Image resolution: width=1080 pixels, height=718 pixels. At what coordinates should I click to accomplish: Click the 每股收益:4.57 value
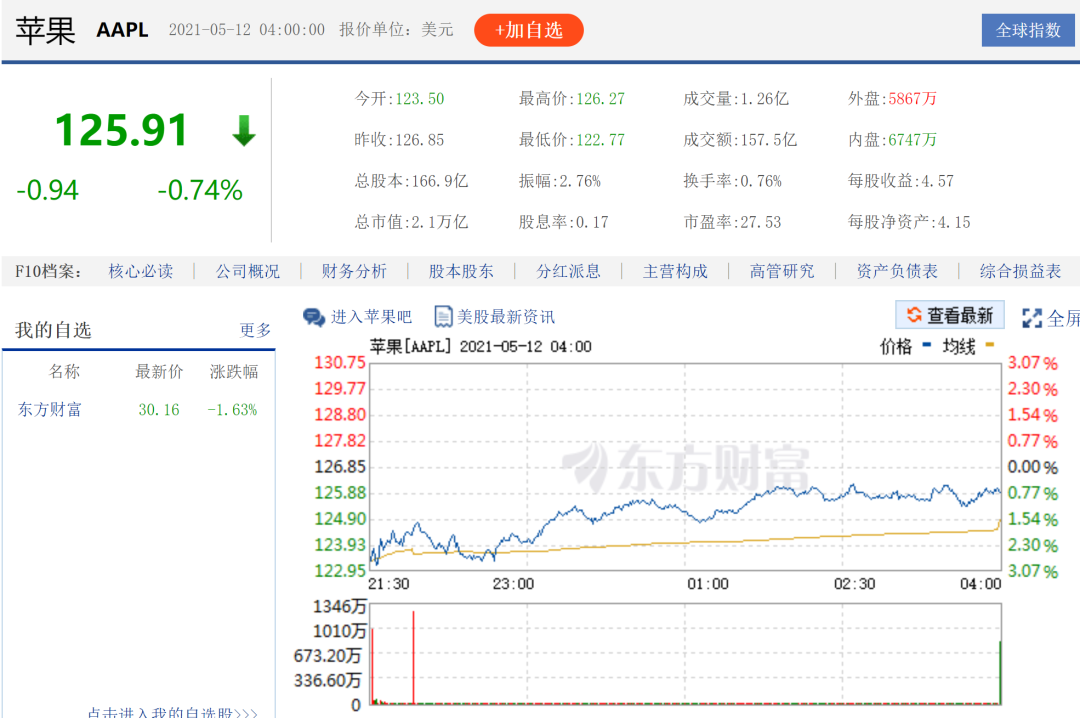tap(901, 181)
